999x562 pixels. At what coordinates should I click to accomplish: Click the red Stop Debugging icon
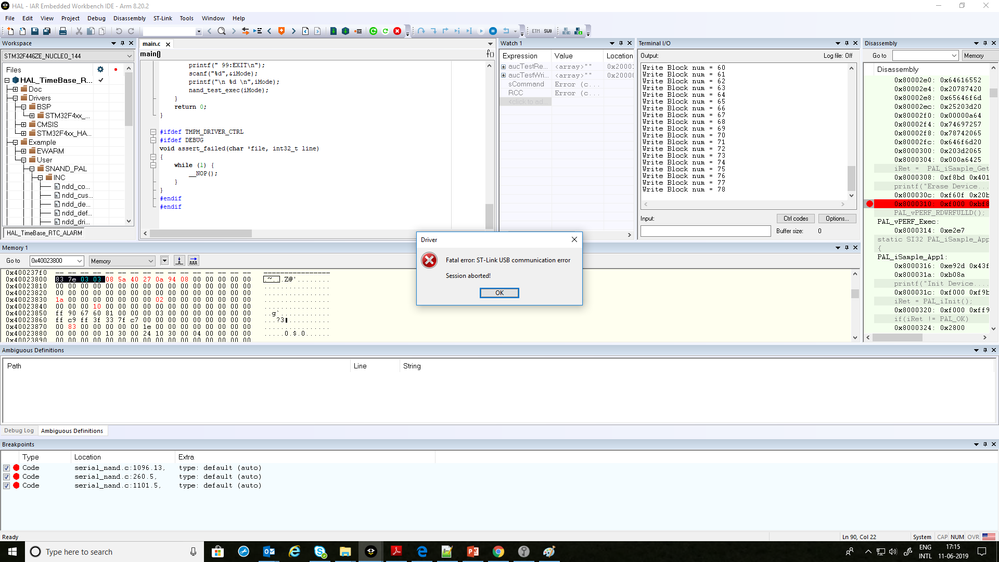pos(397,31)
